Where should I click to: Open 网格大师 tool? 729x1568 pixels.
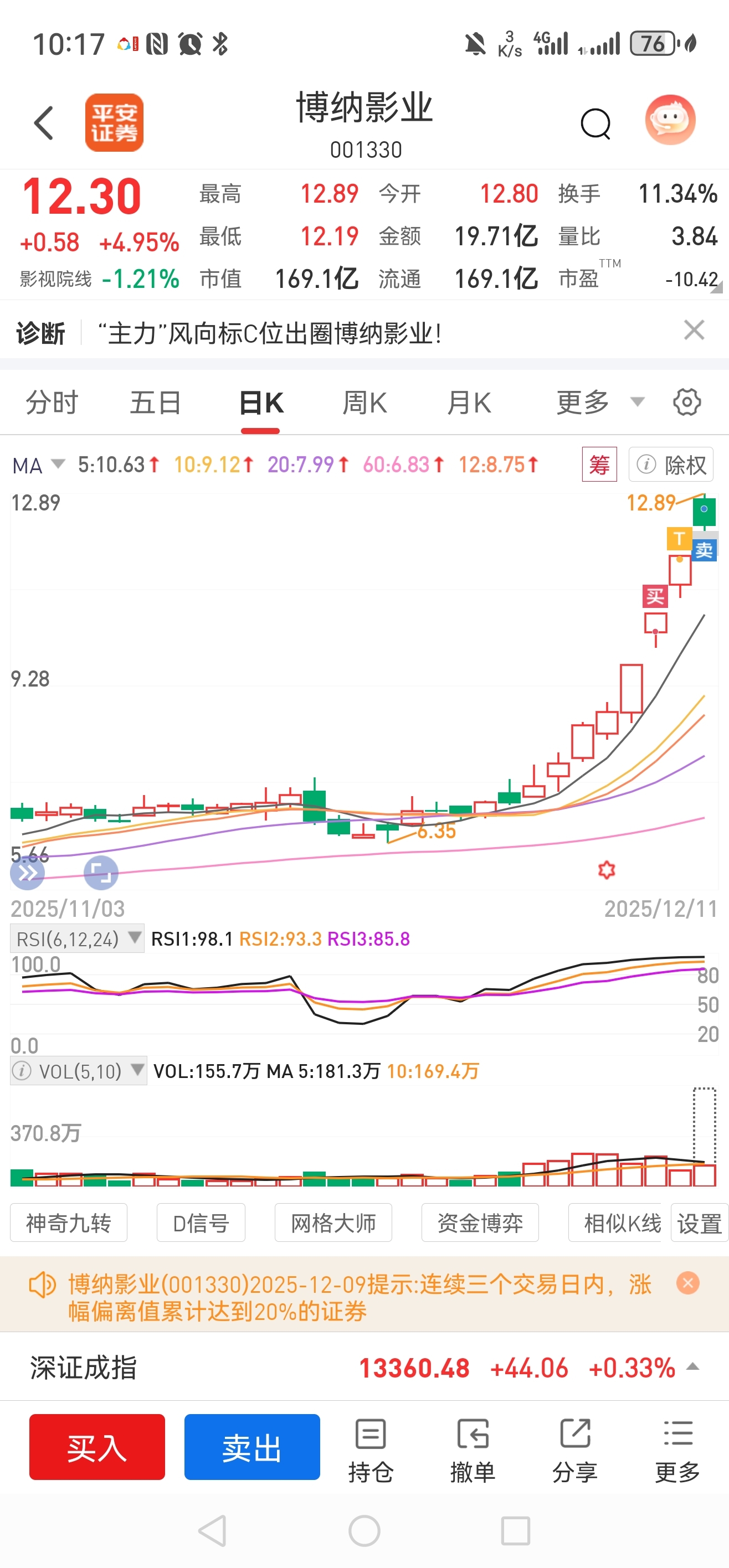[x=333, y=1223]
